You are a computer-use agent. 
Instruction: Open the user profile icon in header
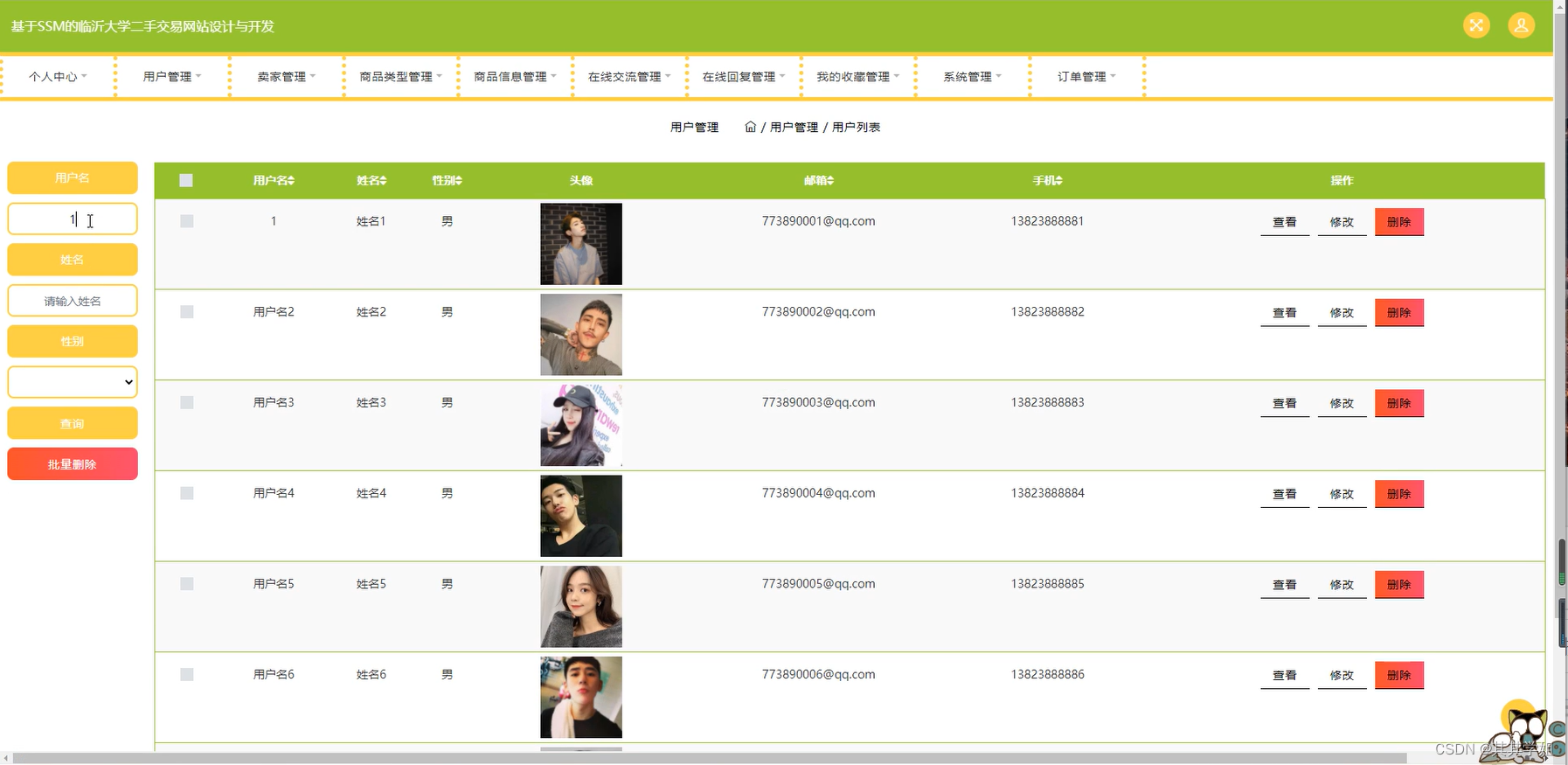[1521, 25]
